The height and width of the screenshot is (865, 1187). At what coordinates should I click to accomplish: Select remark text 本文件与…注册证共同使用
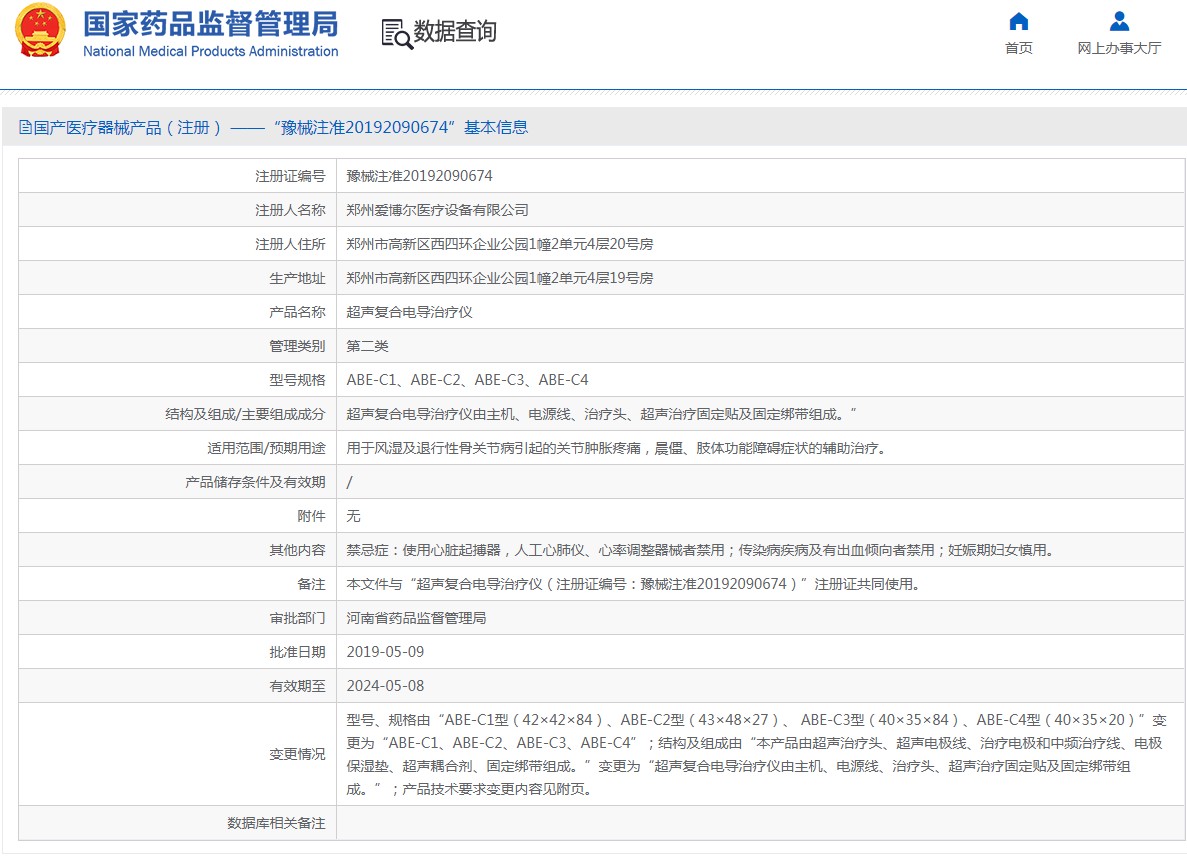[x=633, y=584]
